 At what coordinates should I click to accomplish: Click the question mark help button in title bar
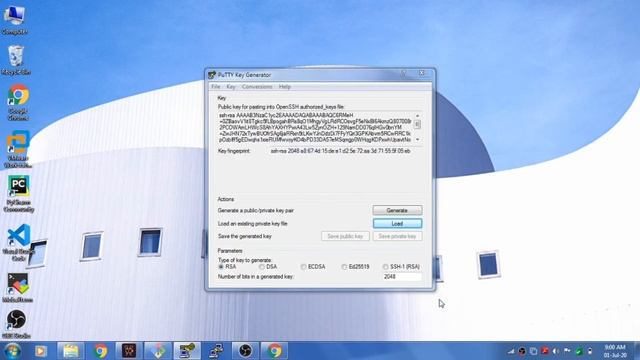click(x=403, y=73)
